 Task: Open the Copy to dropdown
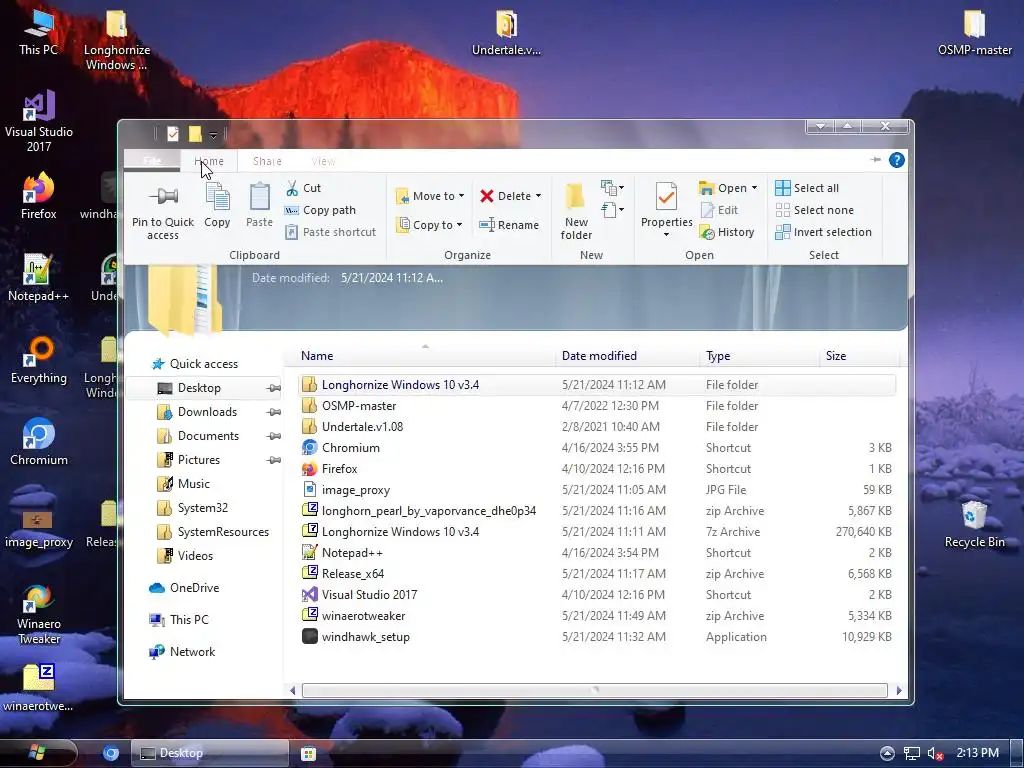(x=429, y=225)
